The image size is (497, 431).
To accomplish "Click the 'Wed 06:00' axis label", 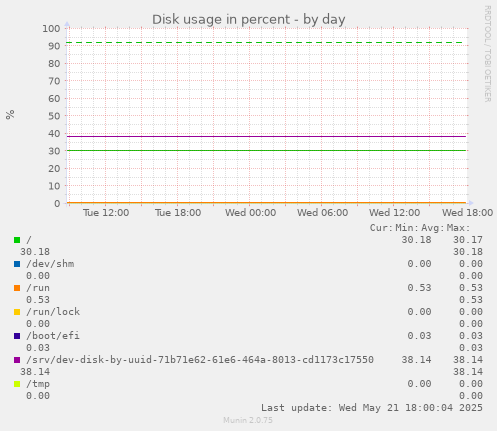I will point(322,213).
